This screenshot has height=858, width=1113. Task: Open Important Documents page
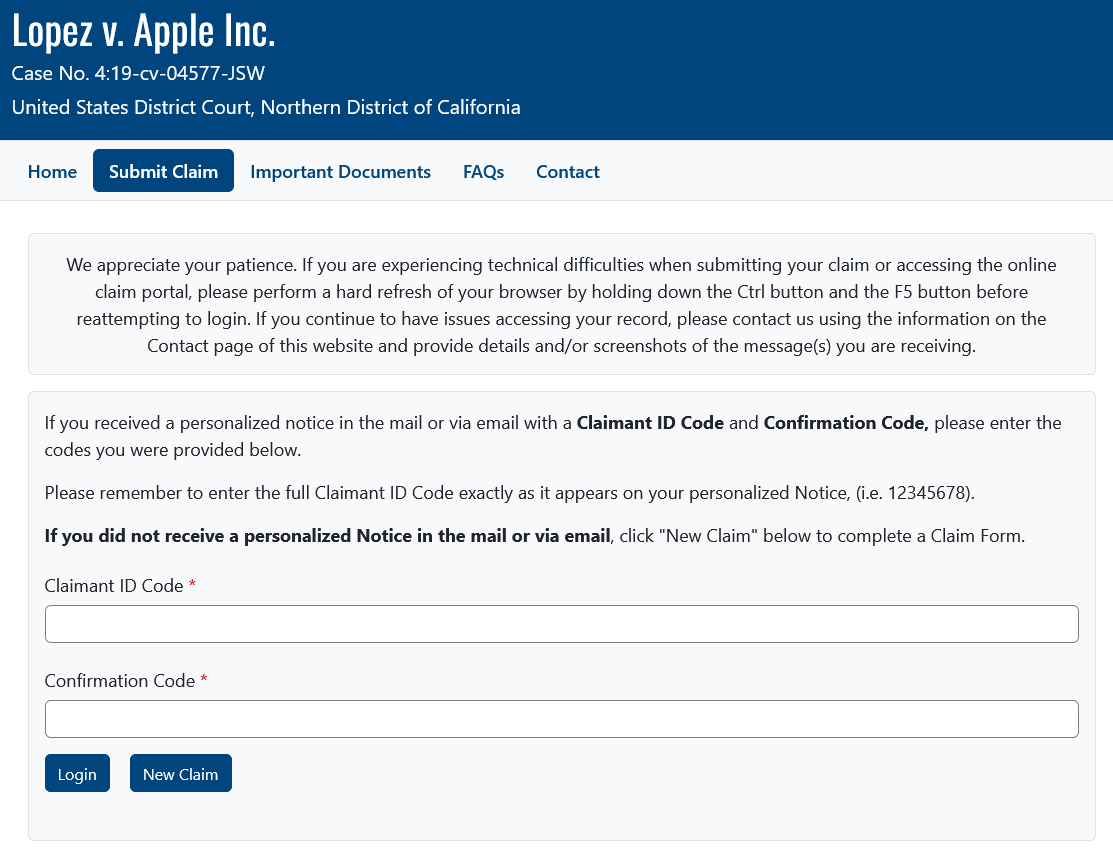[340, 172]
